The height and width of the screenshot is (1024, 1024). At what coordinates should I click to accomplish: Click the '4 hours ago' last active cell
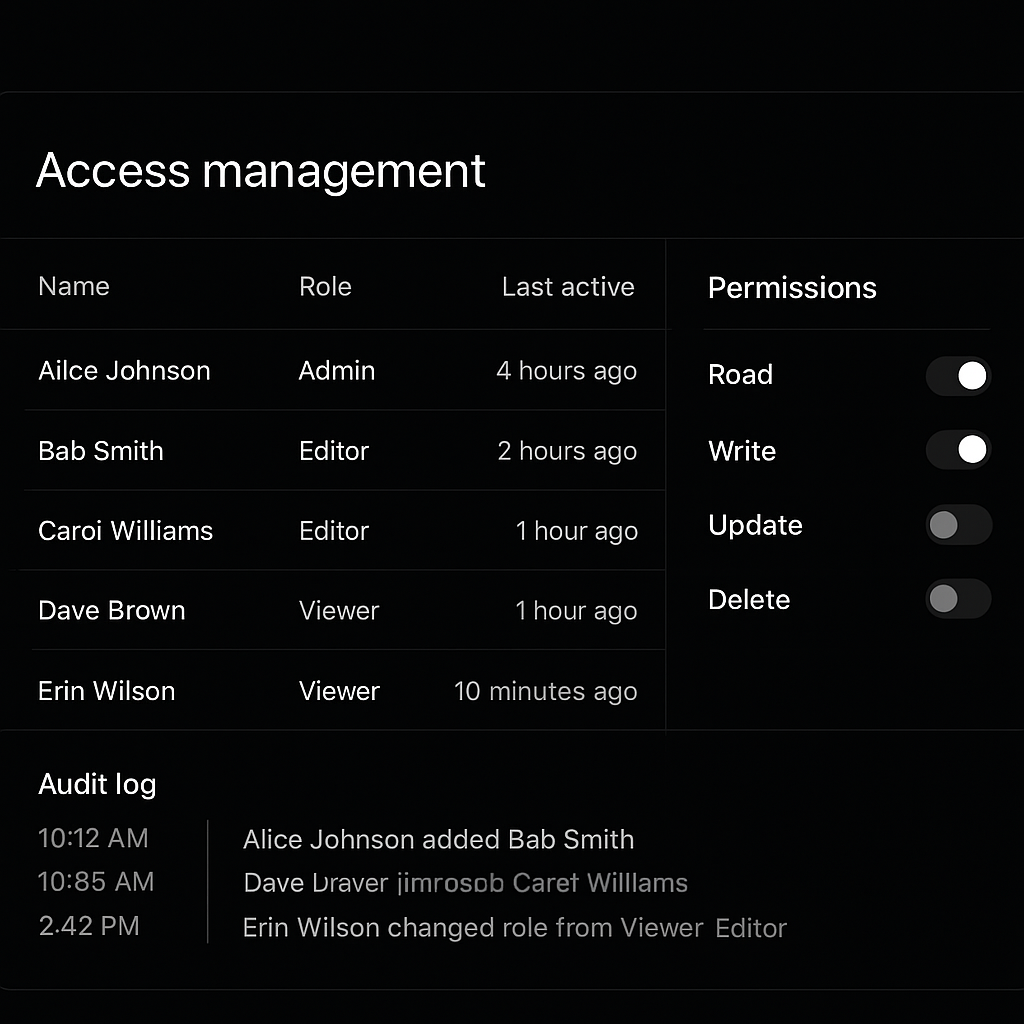coord(566,371)
